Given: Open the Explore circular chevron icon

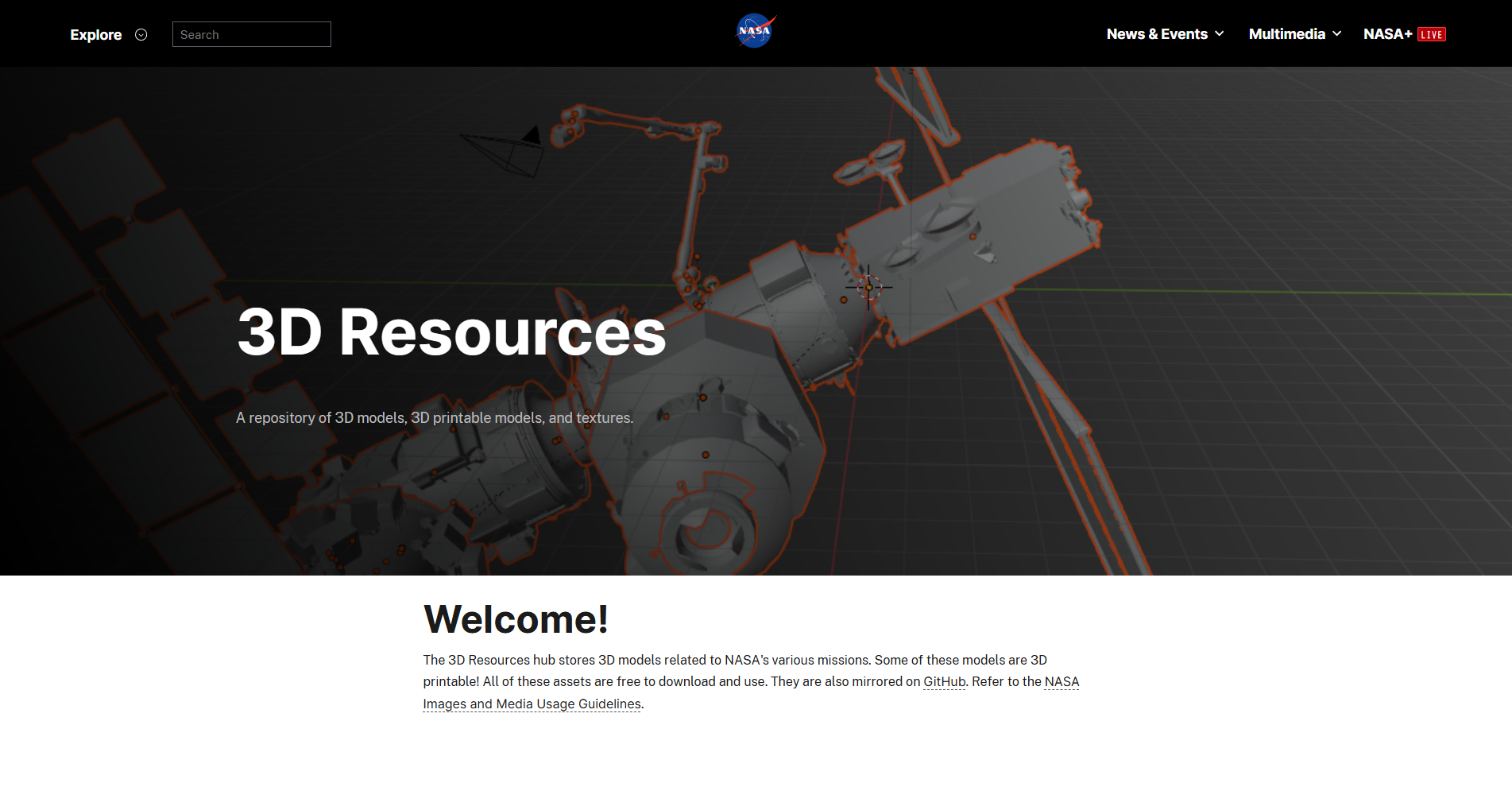Looking at the screenshot, I should 141,34.
